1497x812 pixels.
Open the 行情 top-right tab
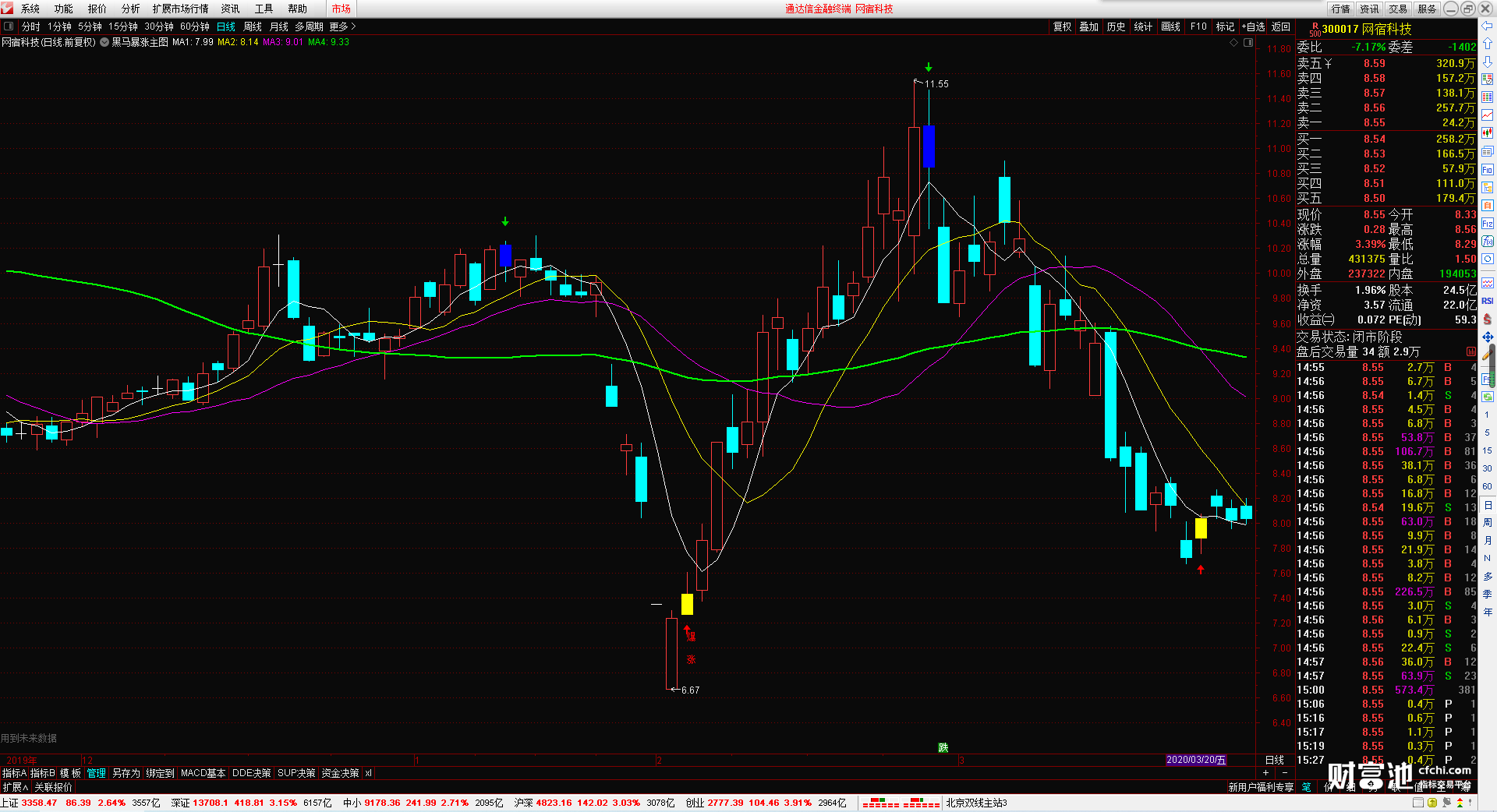[x=1341, y=9]
